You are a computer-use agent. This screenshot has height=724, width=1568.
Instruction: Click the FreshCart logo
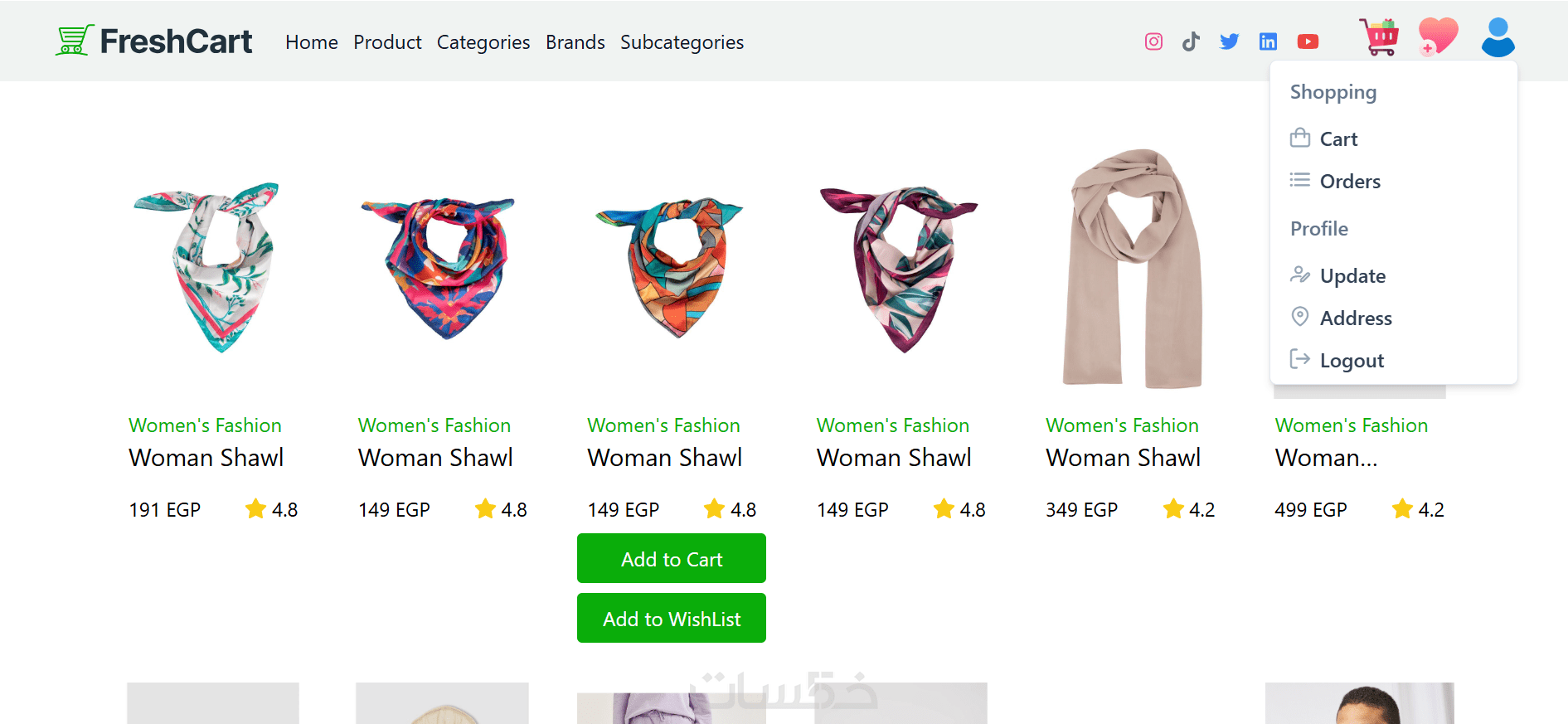(x=155, y=41)
